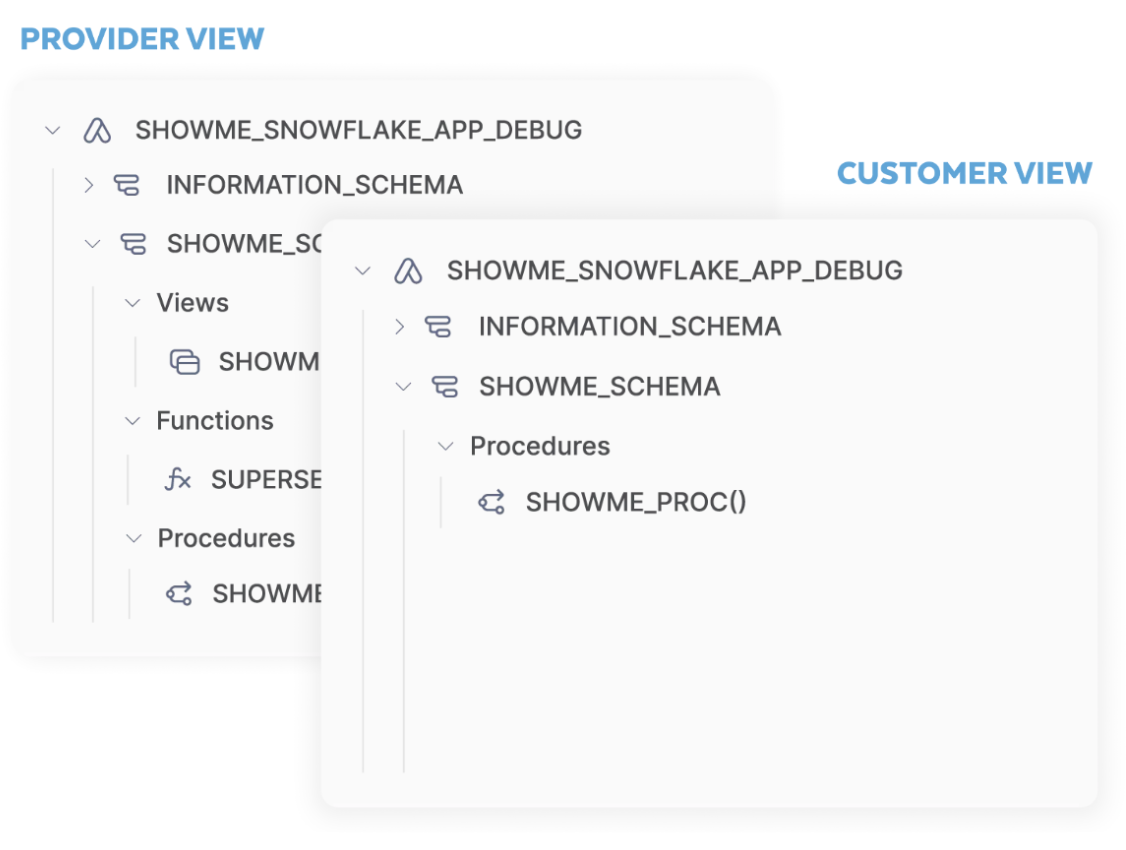1126x850 pixels.
Task: Click the application icon in Provider View
Action: pyautogui.click(x=98, y=131)
